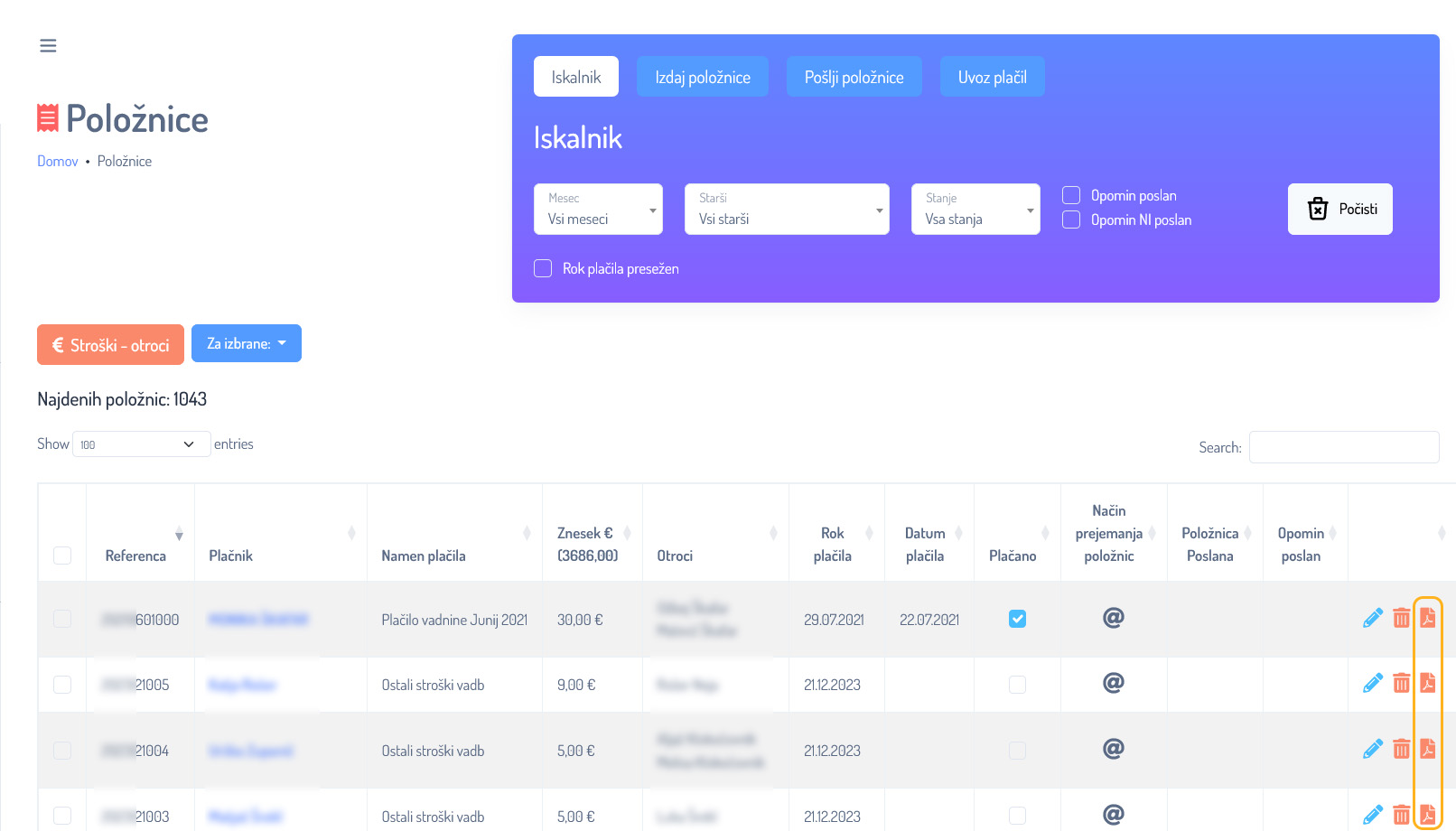Click pencil edit icon for reference 601000 row
The height and width of the screenshot is (831, 1456).
[1372, 618]
